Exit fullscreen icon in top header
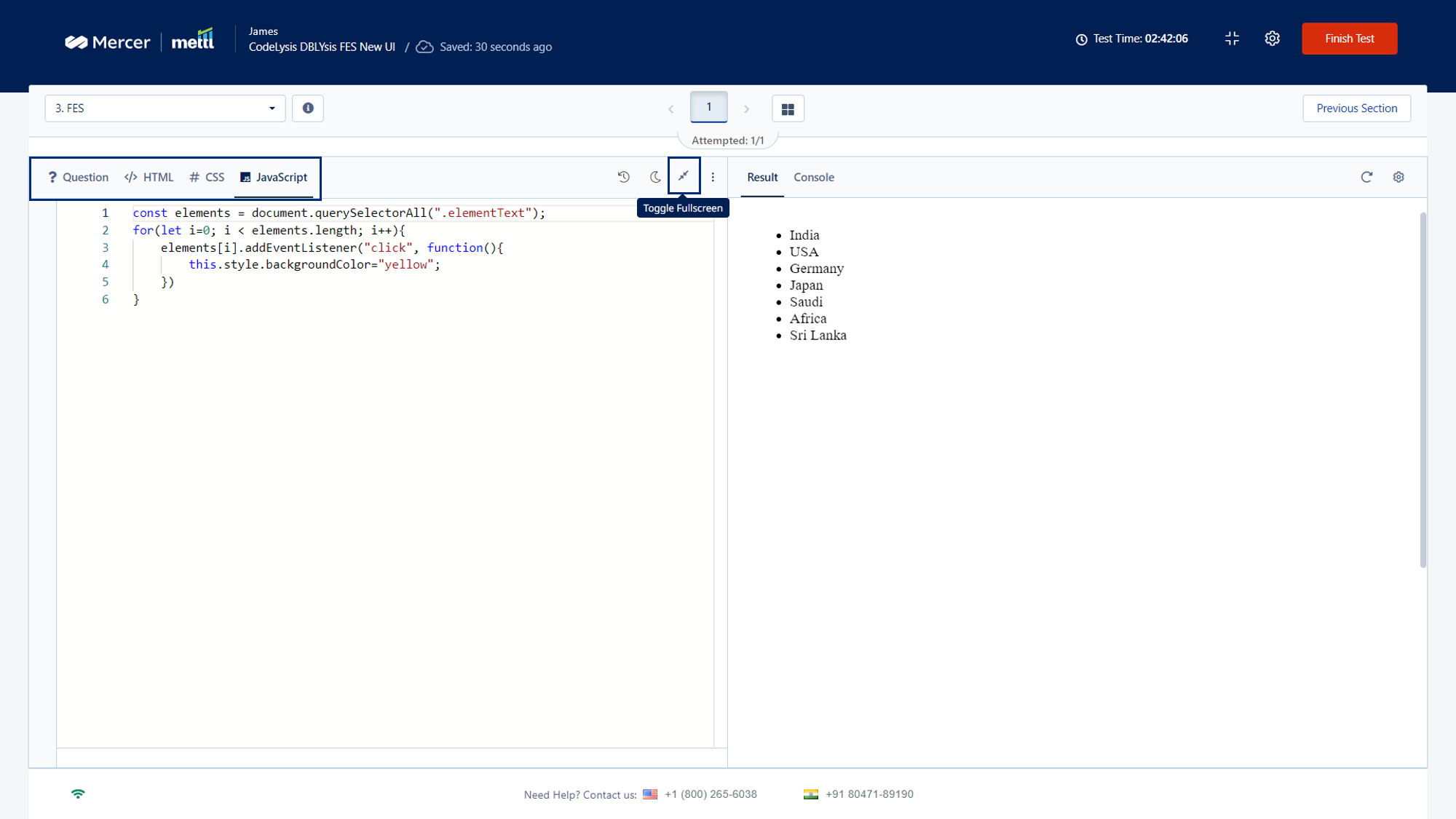 1232,39
